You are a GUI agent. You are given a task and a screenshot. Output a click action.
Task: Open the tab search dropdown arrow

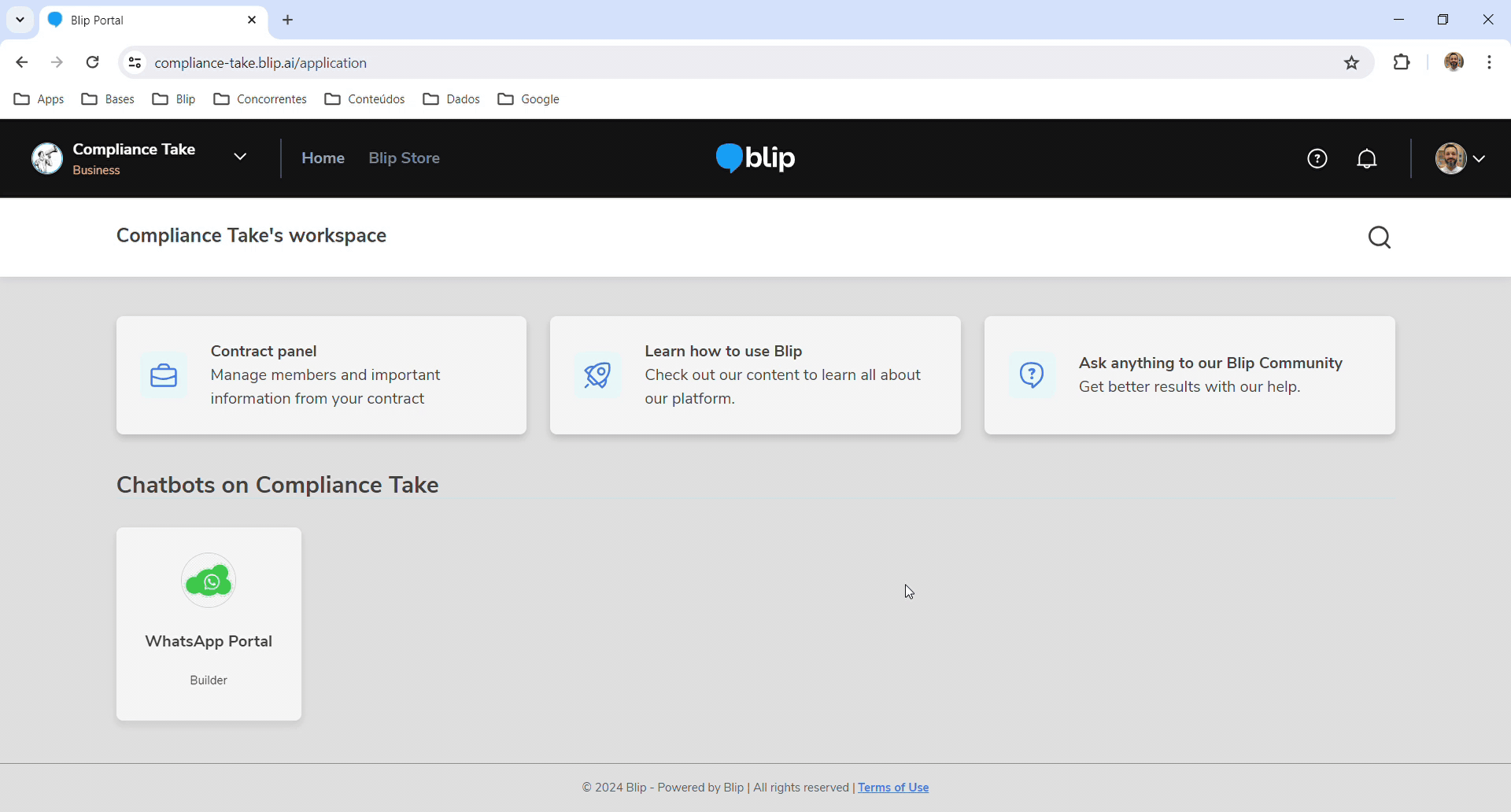pyautogui.click(x=20, y=20)
